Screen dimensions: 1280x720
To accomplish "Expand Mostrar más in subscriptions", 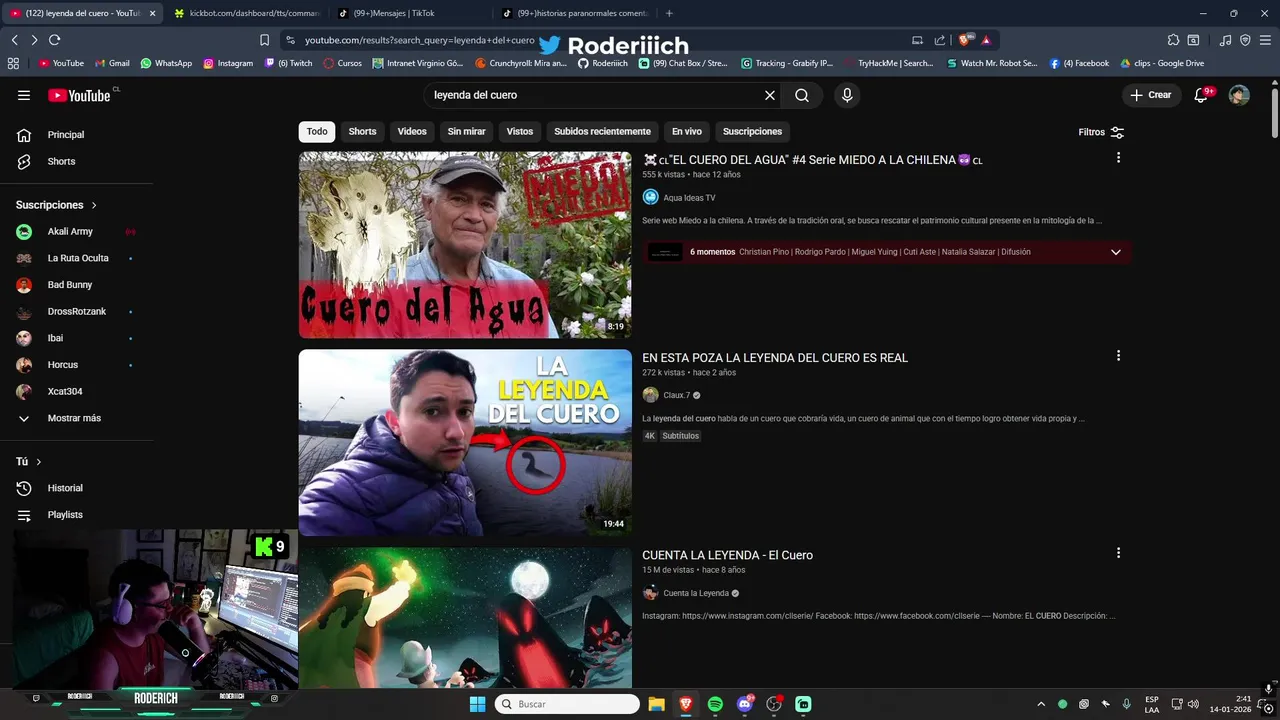I will (76, 418).
